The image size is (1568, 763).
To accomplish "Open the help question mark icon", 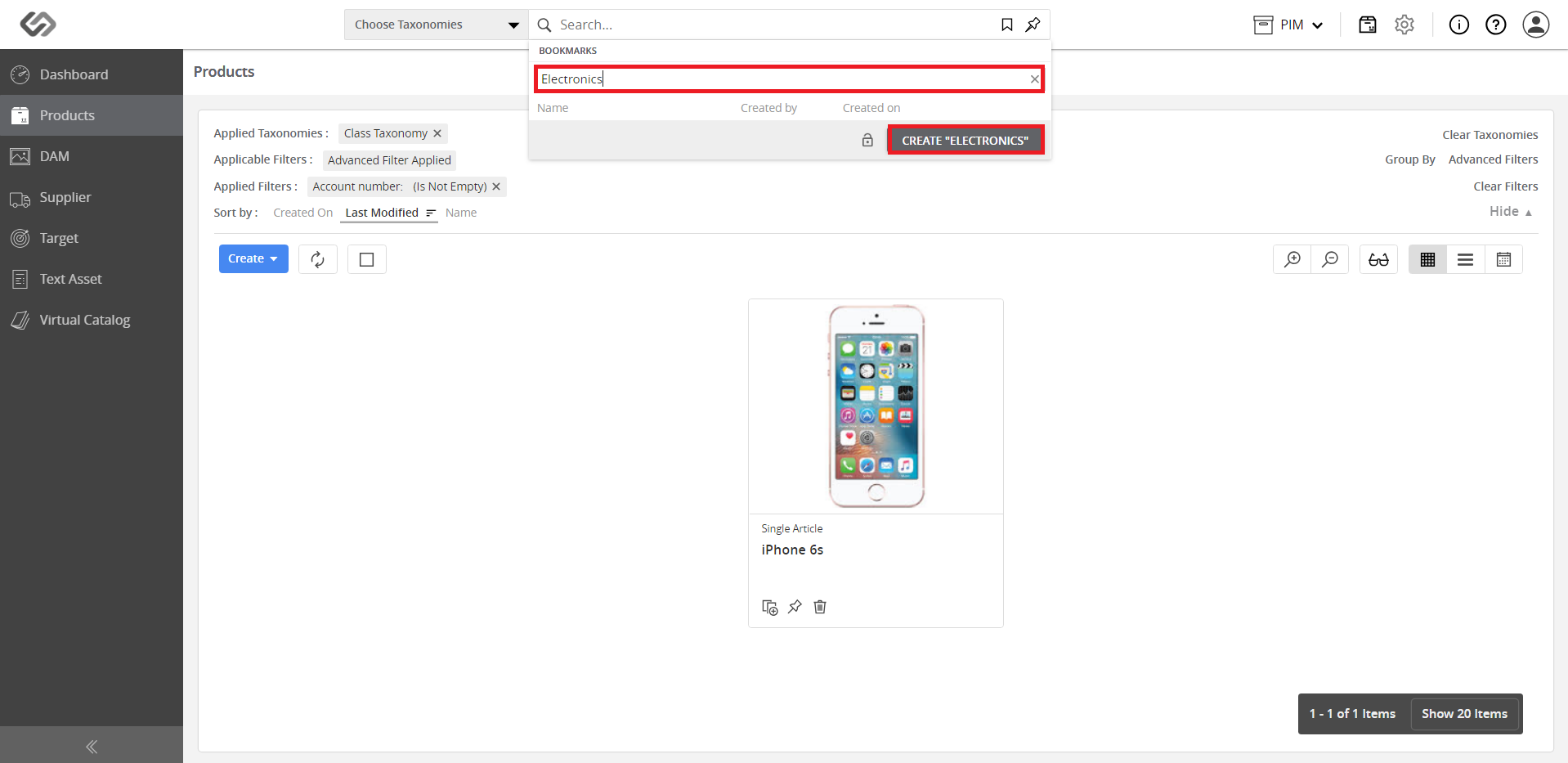I will click(x=1496, y=25).
